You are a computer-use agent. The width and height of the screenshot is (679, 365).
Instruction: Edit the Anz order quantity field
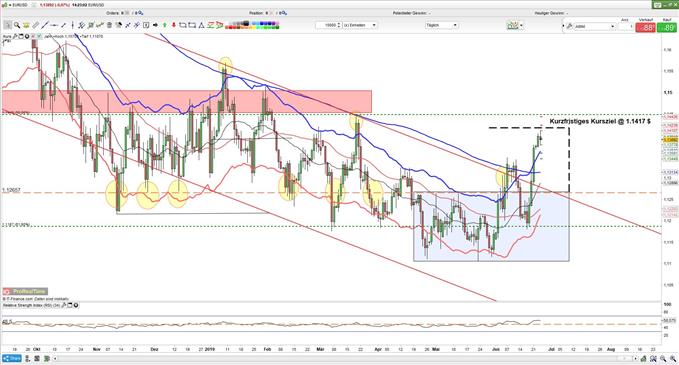[625, 27]
